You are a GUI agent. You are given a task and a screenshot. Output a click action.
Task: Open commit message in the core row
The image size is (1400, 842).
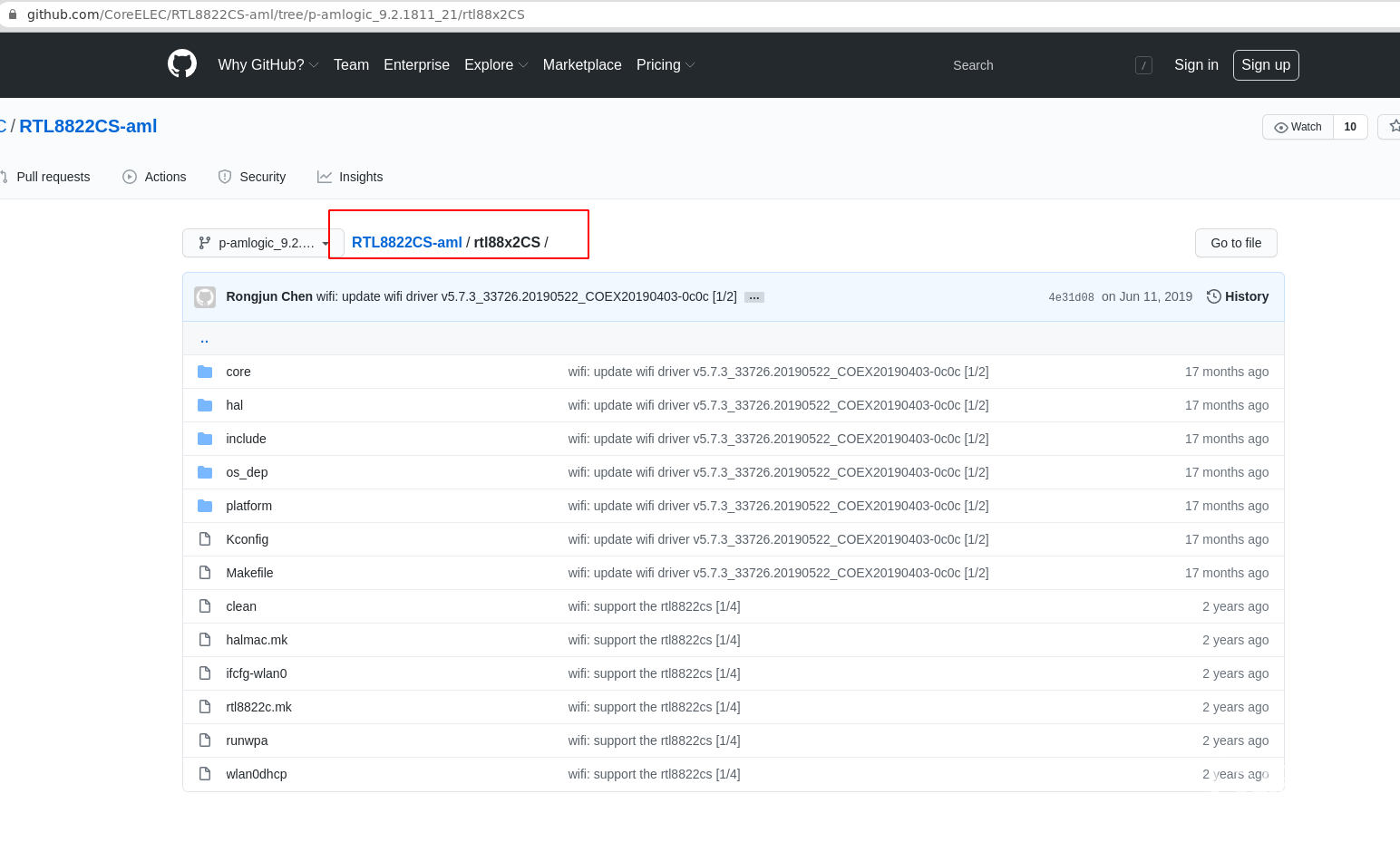tap(778, 372)
